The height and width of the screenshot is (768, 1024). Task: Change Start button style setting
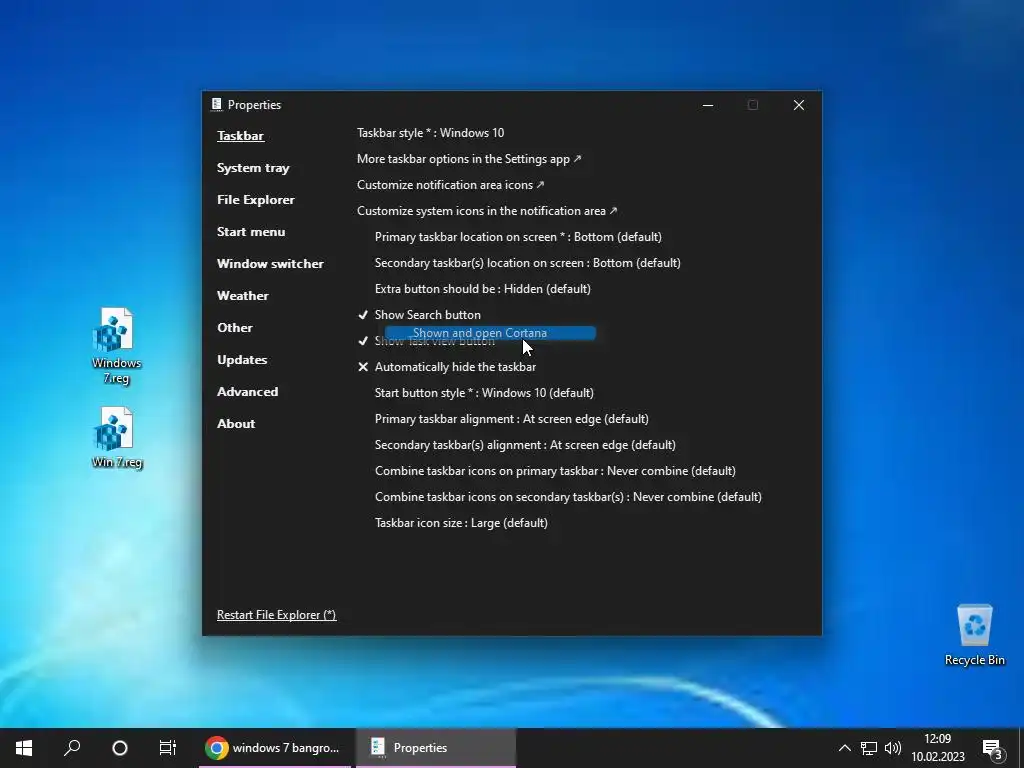[x=484, y=393]
